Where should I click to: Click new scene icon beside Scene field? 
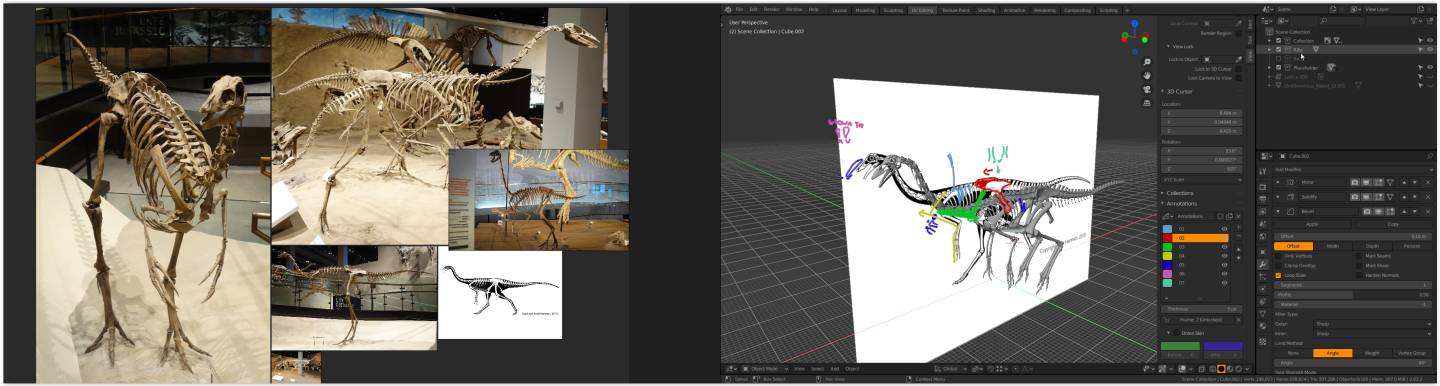pos(1332,9)
